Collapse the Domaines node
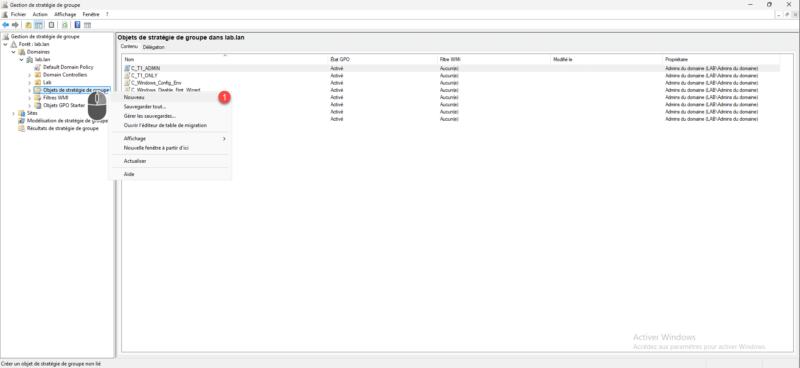The height and width of the screenshot is (368, 800). click(13, 52)
